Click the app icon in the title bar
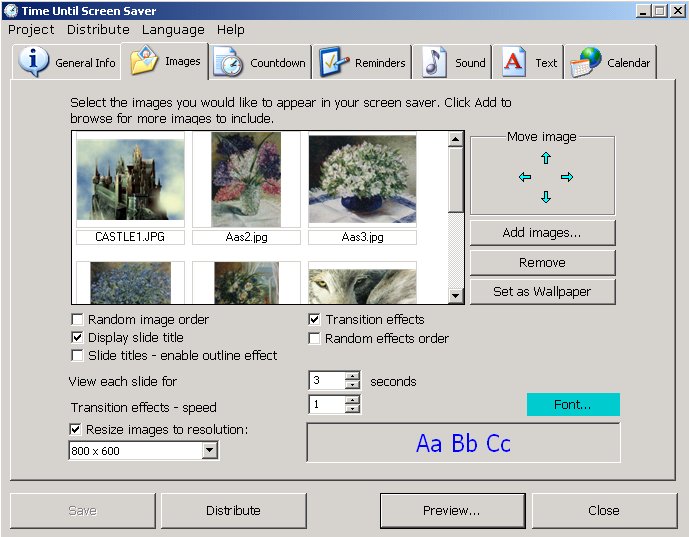Screen dimensions: 689x537 (x=11, y=11)
